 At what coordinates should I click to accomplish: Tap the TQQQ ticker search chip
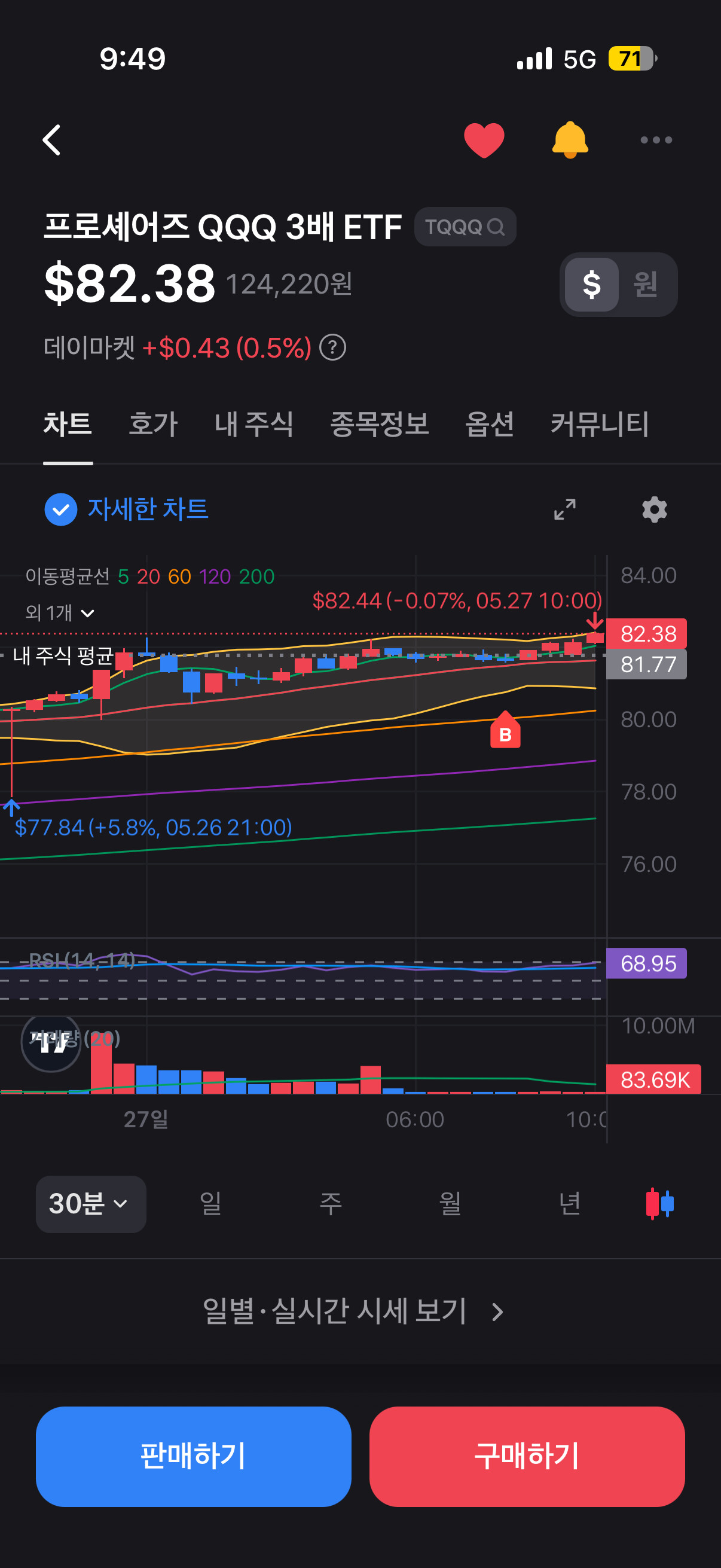tap(465, 227)
